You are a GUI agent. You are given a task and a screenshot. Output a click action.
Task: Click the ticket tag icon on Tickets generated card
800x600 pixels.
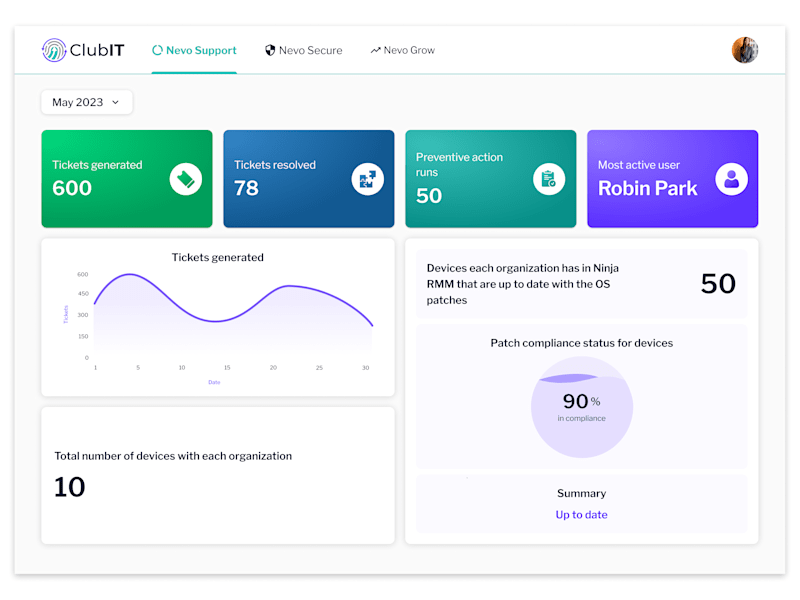pos(186,179)
